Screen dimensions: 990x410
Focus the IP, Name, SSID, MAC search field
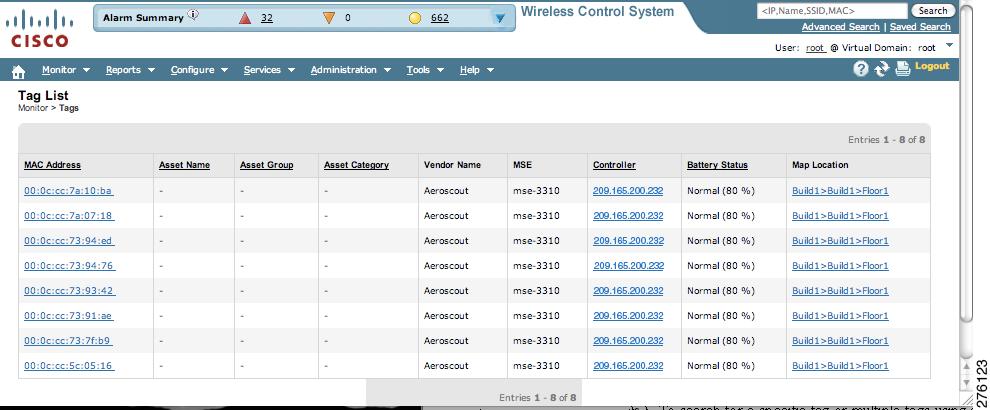pos(832,11)
